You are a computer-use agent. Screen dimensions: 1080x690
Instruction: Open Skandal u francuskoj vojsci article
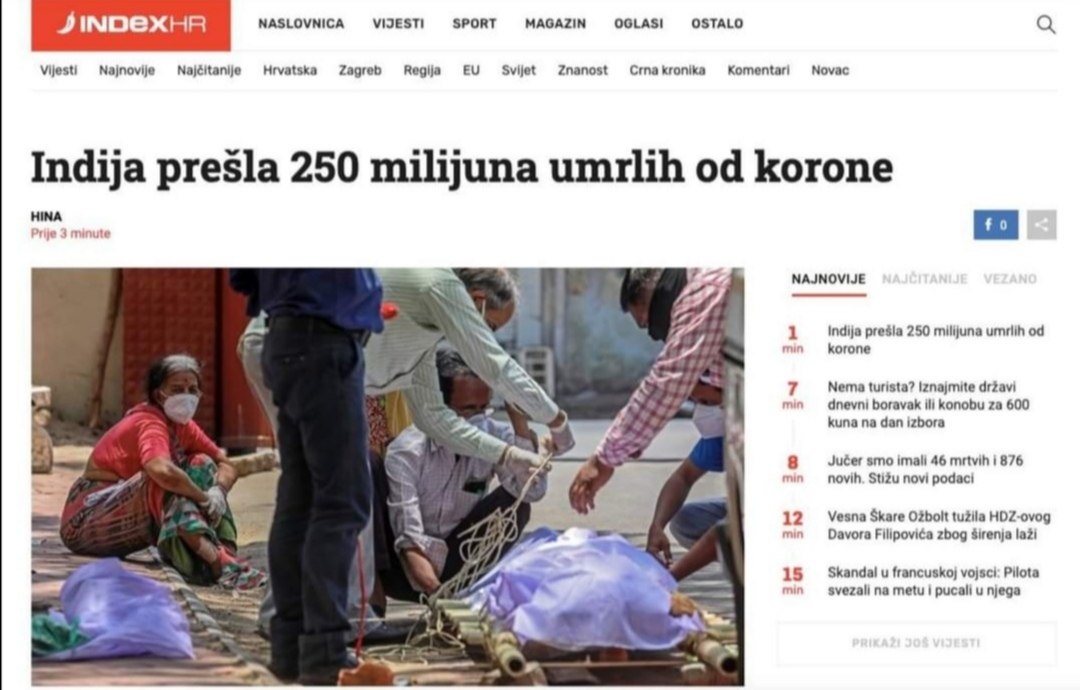[933, 581]
